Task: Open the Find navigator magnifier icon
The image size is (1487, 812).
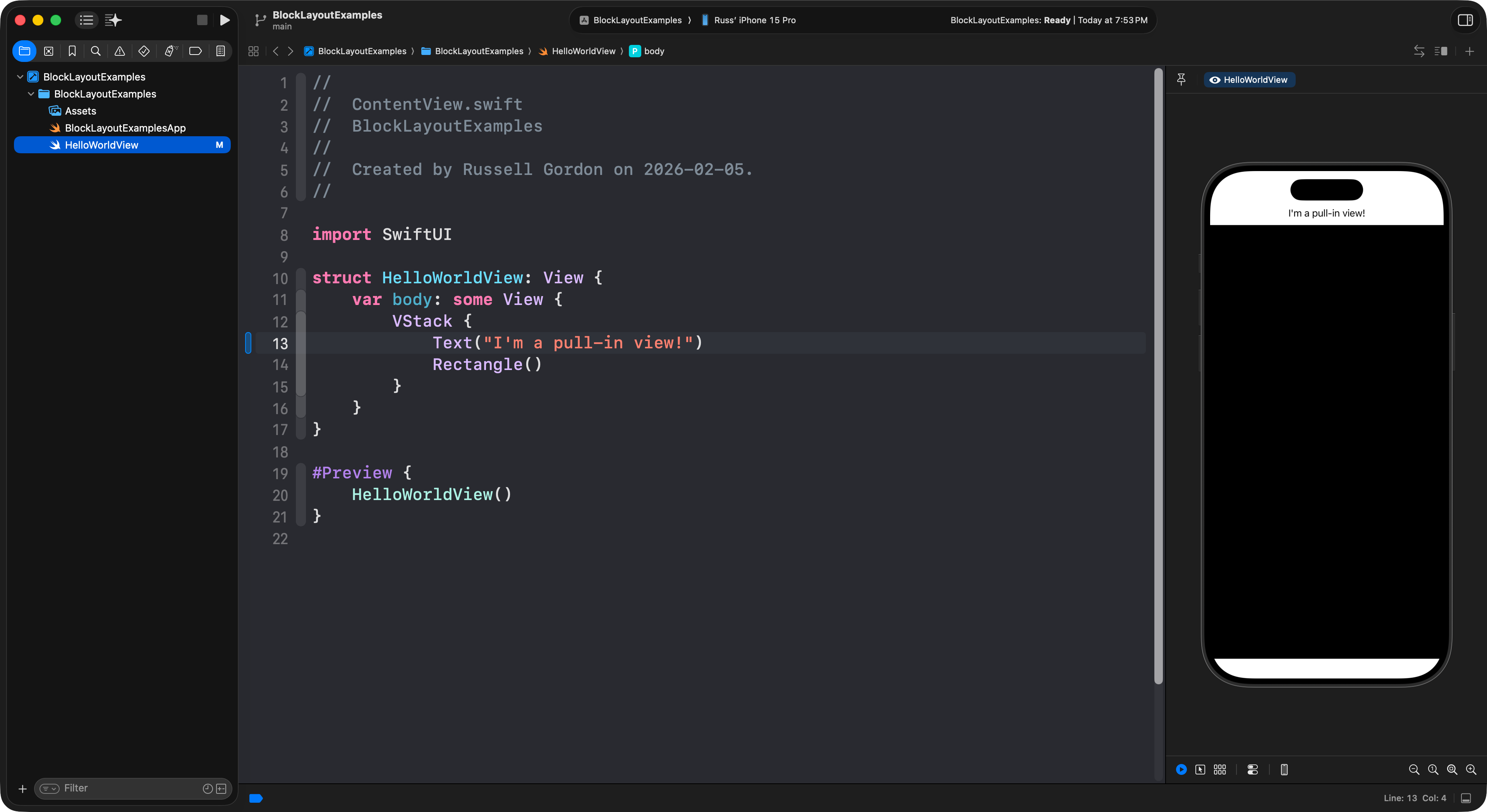Action: click(96, 51)
